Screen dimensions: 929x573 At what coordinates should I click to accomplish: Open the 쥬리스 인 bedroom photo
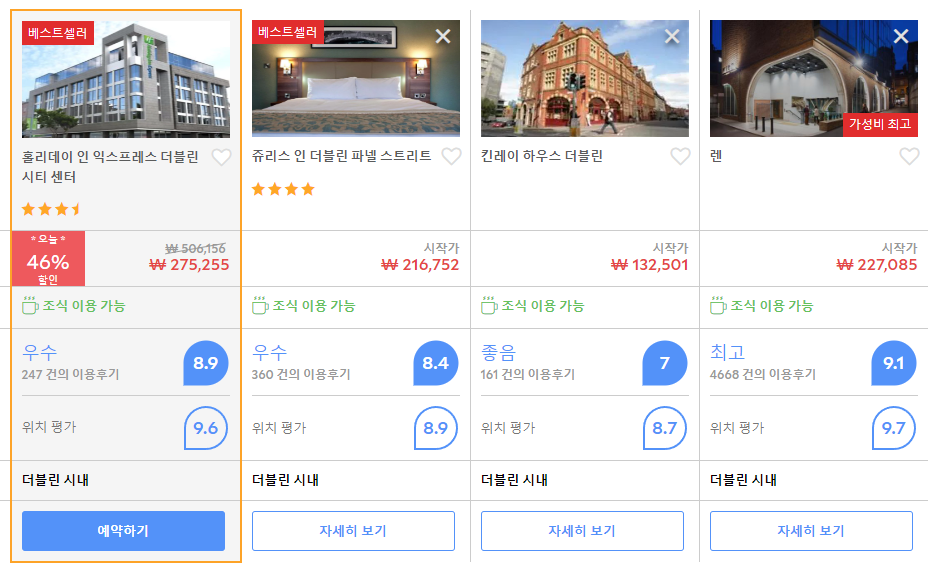click(355, 79)
